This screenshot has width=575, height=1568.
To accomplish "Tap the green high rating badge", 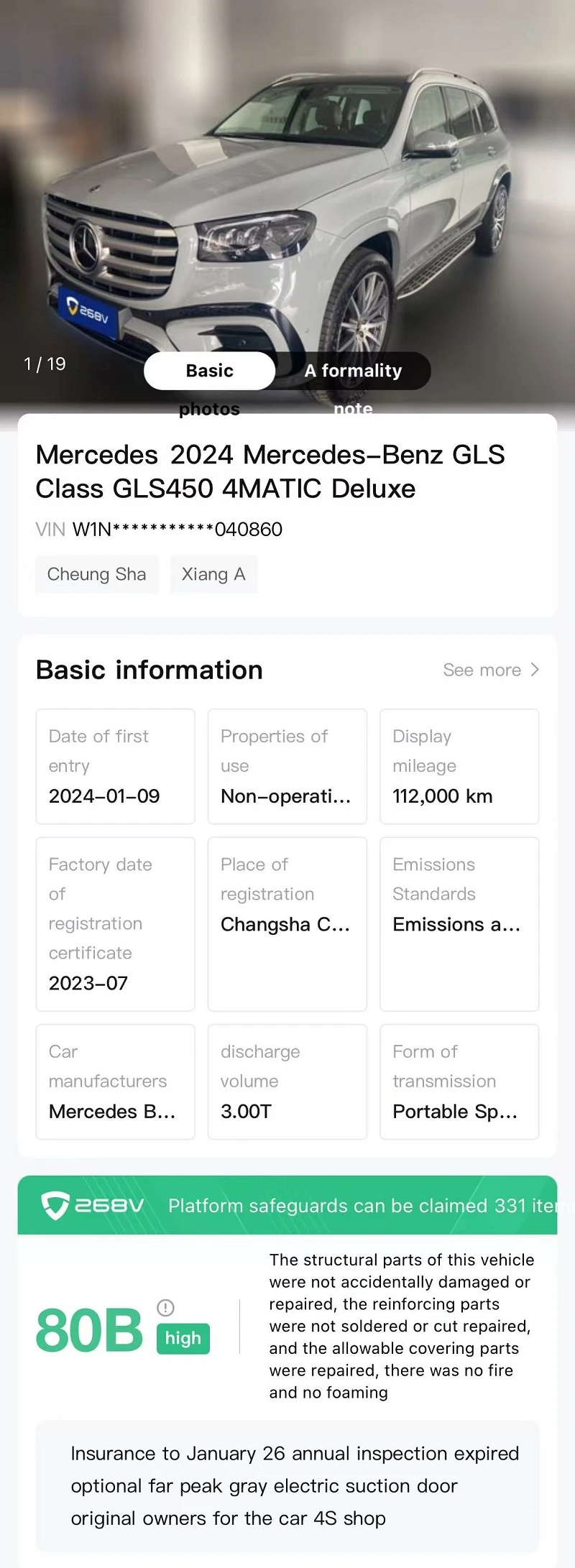I will (x=183, y=1338).
